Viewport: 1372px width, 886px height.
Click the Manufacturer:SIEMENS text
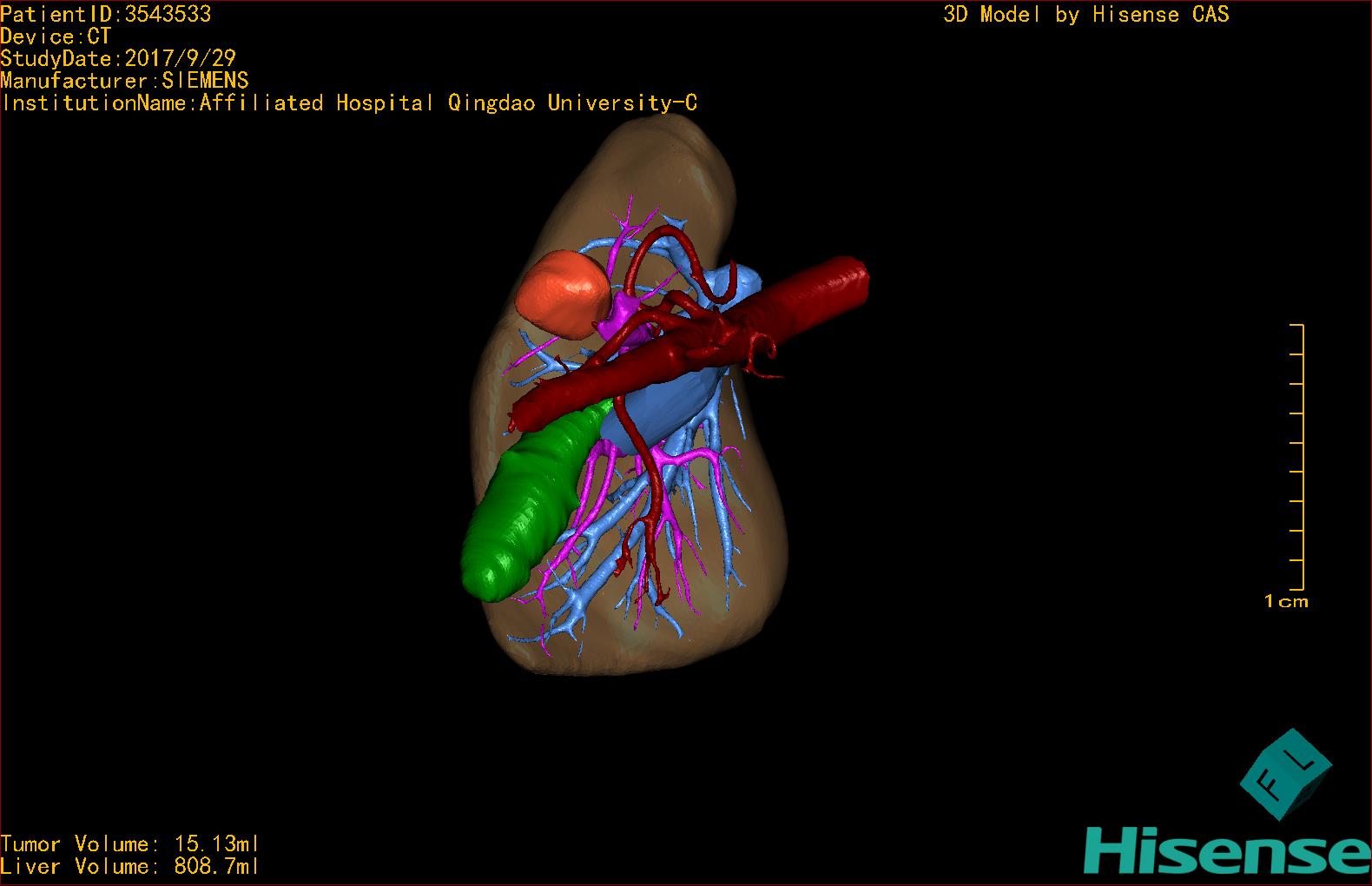pyautogui.click(x=124, y=81)
